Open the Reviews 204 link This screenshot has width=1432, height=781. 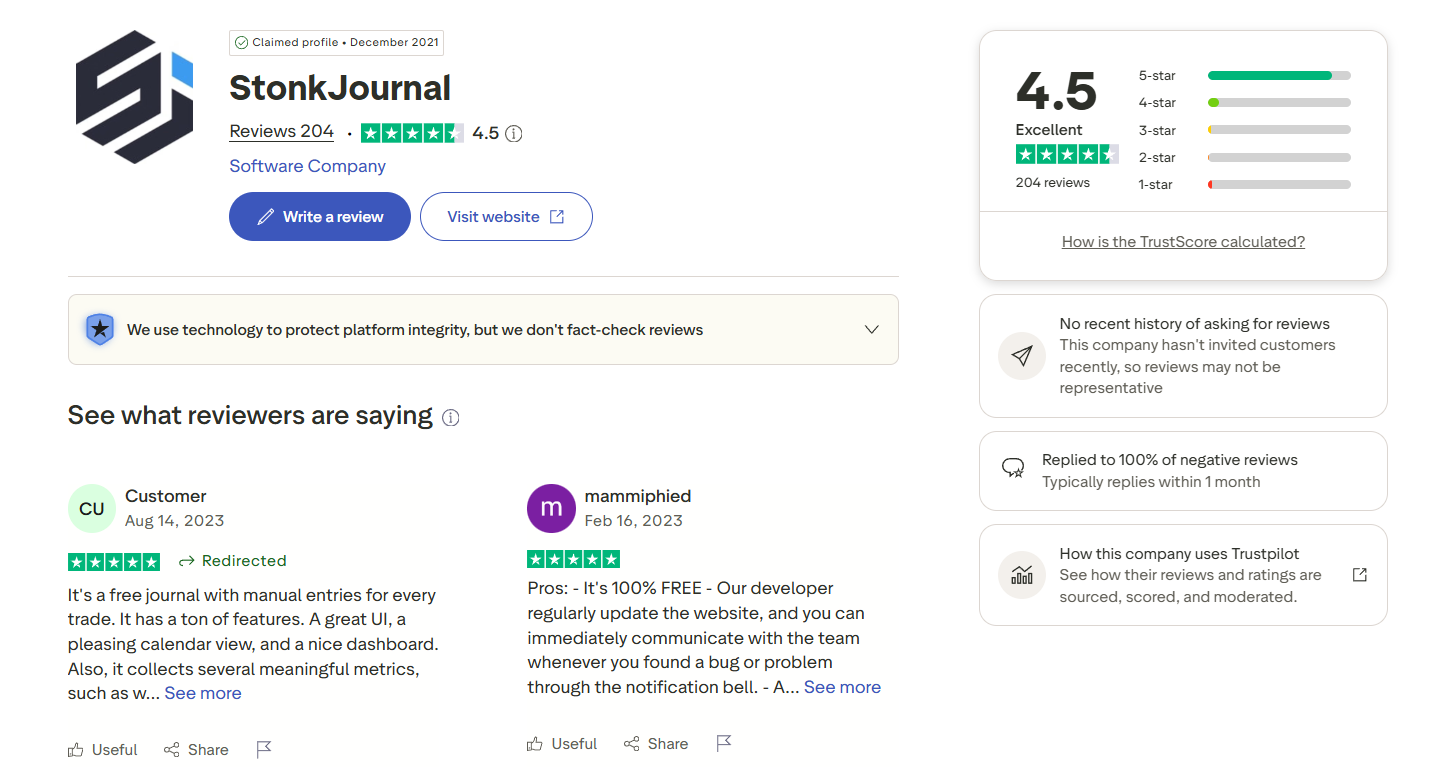click(x=281, y=131)
